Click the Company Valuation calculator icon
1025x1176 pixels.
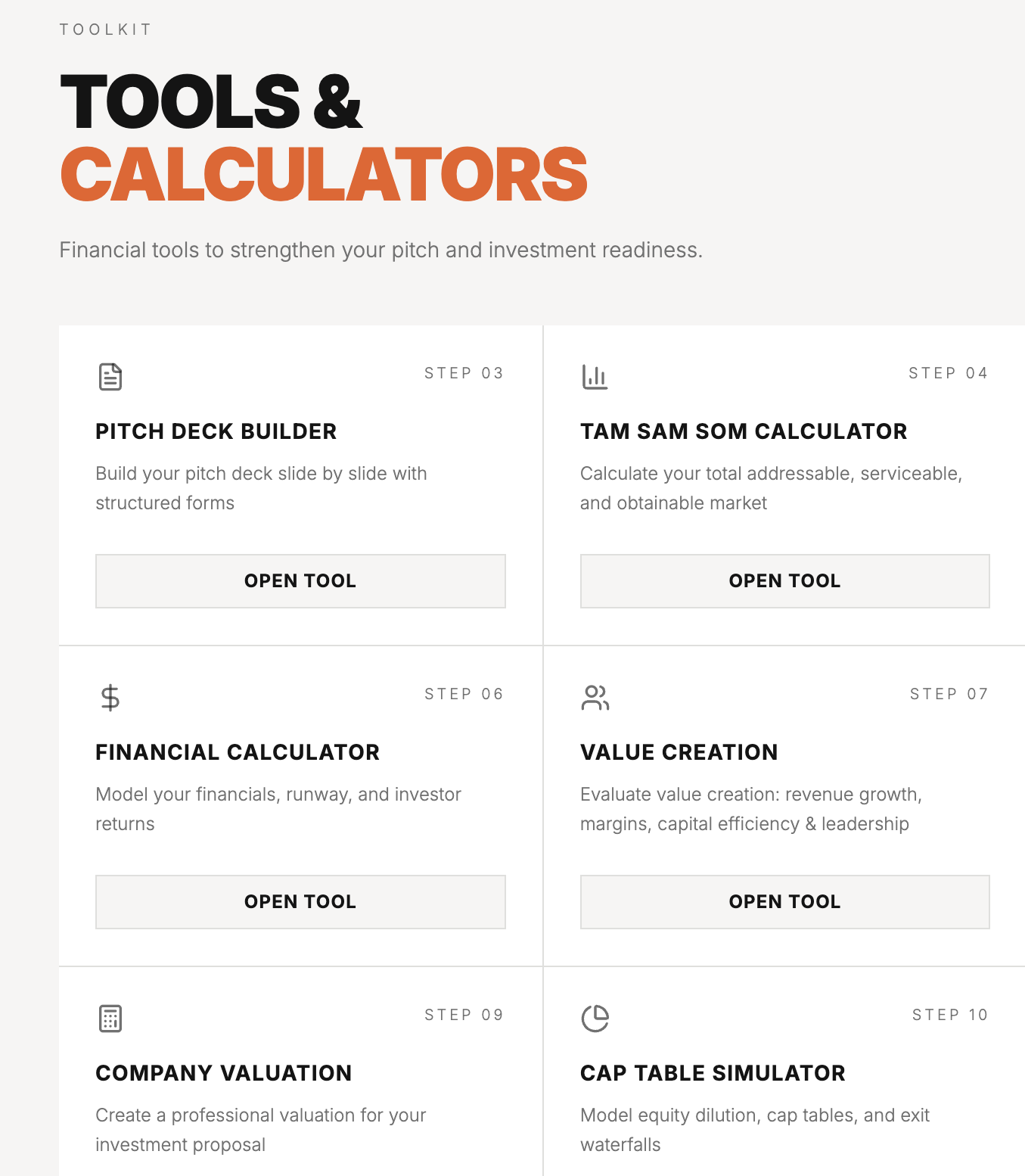click(x=110, y=1018)
